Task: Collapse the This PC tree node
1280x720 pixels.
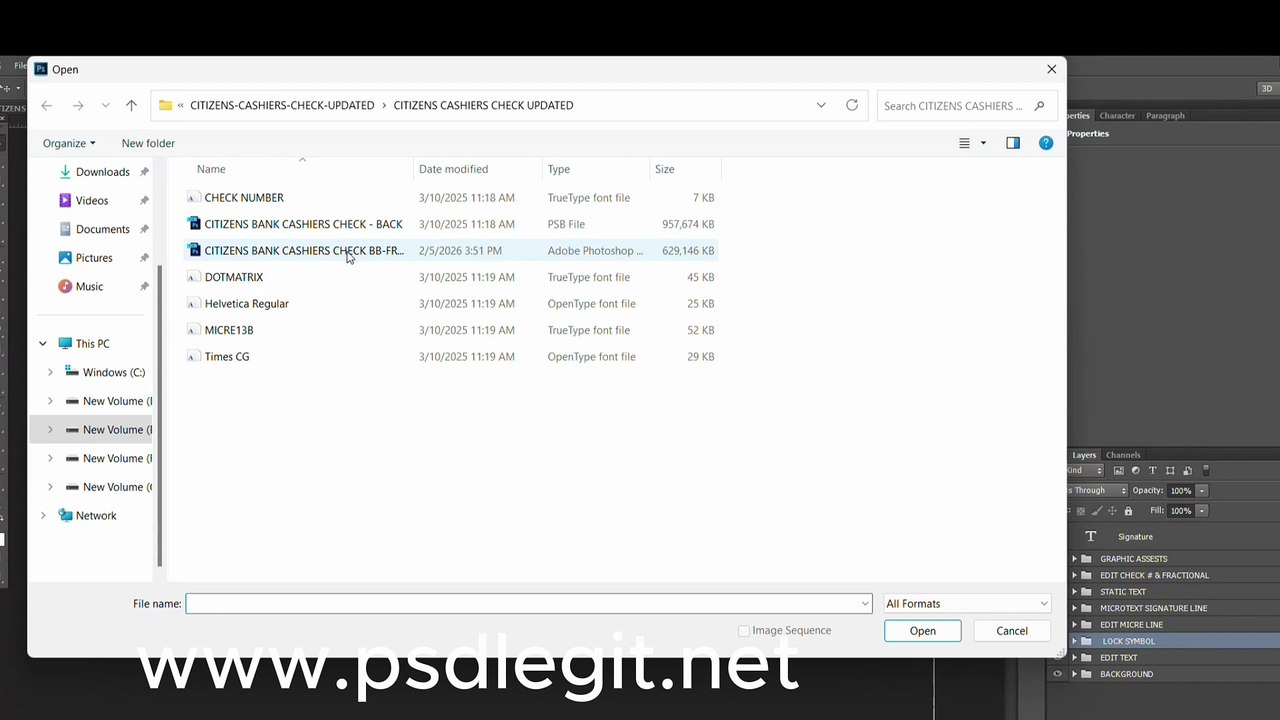Action: (x=43, y=344)
